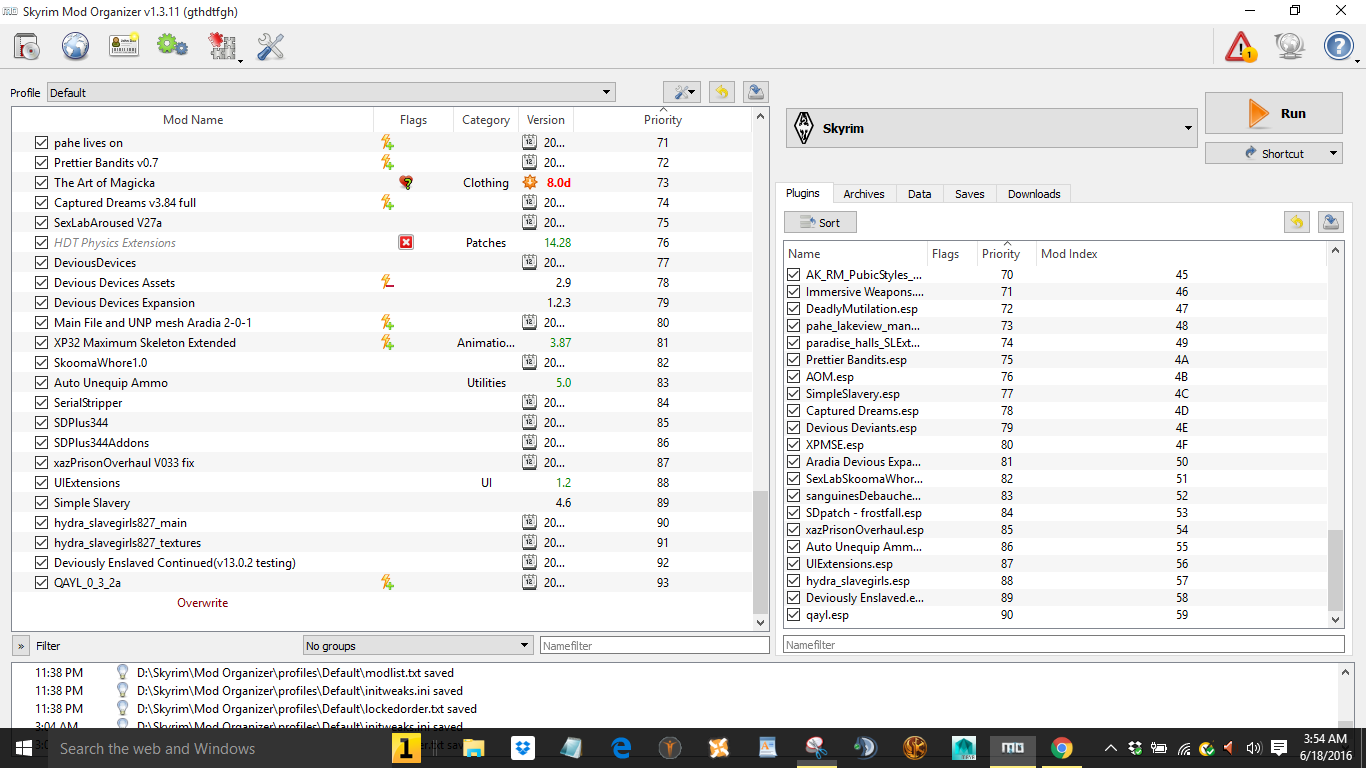Select the Plugins tab
The height and width of the screenshot is (768, 1366).
click(x=803, y=193)
